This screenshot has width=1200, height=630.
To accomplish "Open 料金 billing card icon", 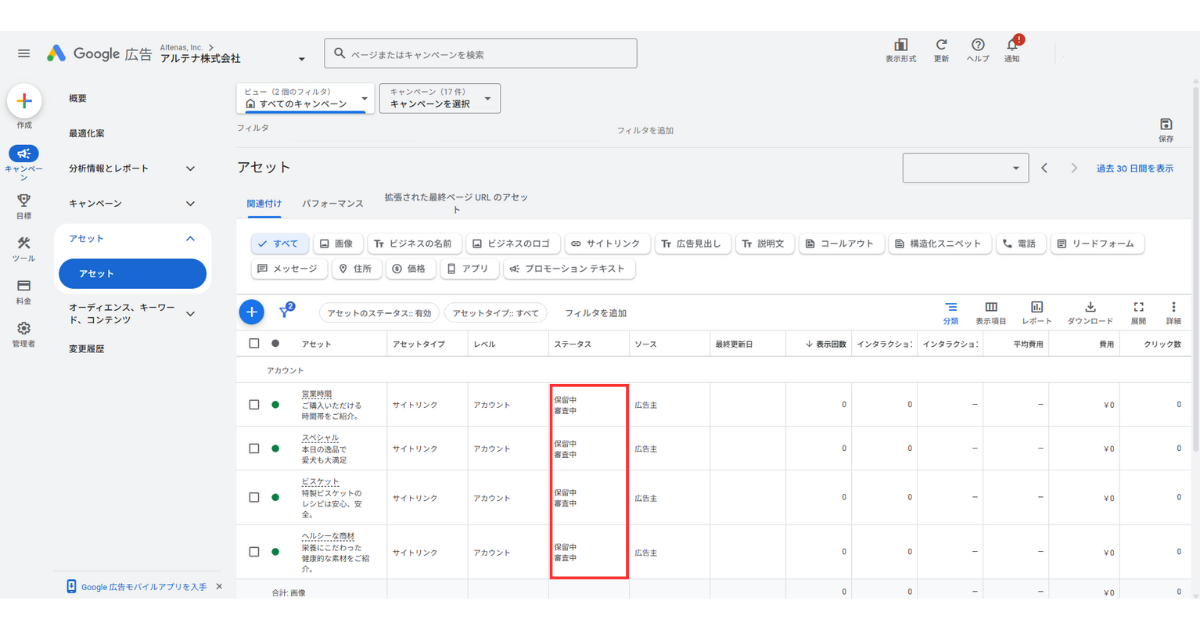I will click(x=24, y=285).
